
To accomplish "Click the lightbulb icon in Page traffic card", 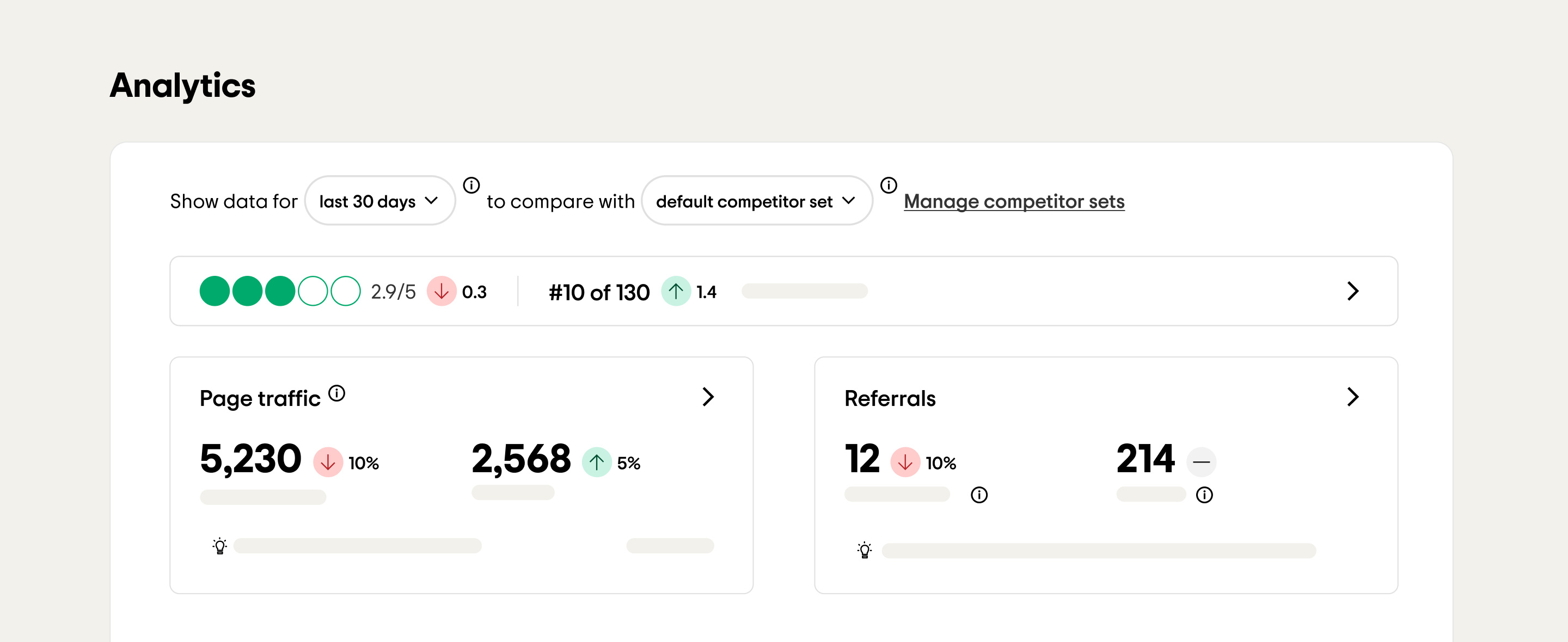I will [x=220, y=546].
